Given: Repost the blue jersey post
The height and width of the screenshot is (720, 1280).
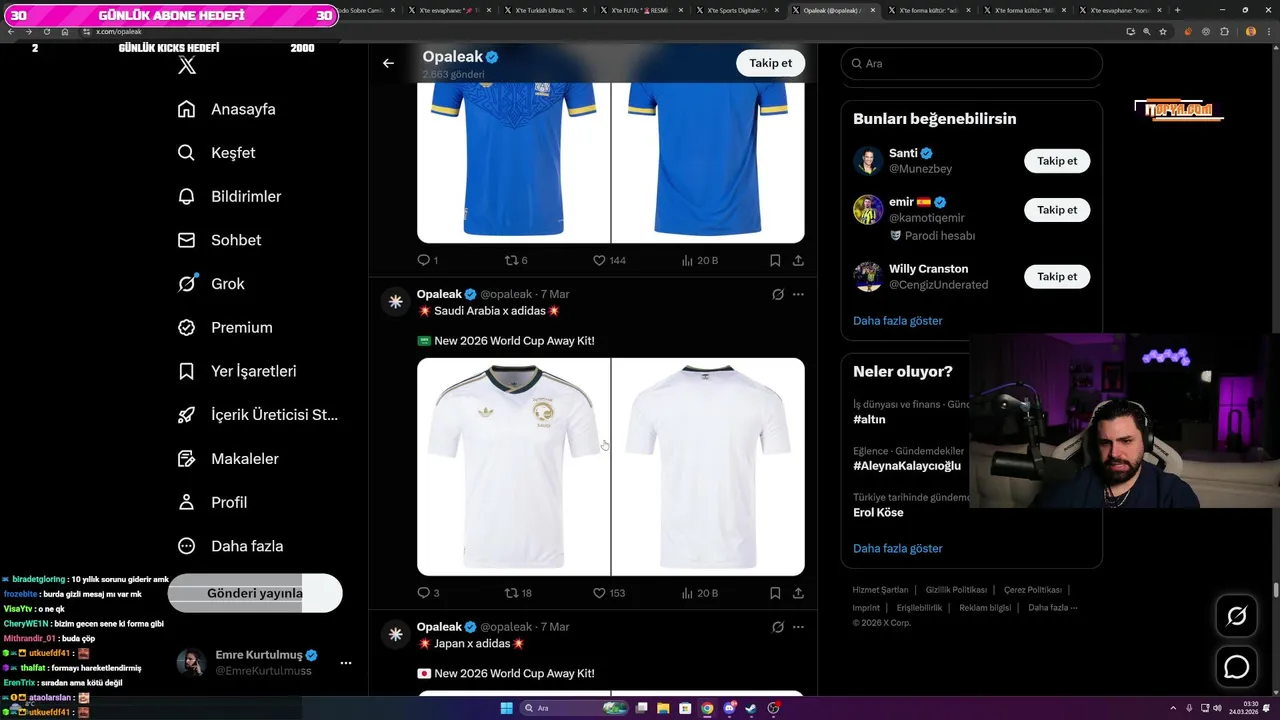Looking at the screenshot, I should [516, 260].
